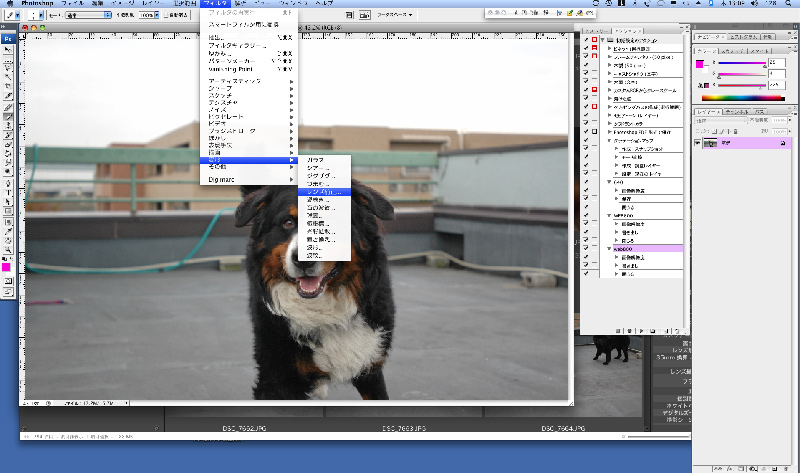Image resolution: width=800 pixels, height=473 pixels.
Task: Select the Horizontal Type tool
Action: (x=8, y=193)
